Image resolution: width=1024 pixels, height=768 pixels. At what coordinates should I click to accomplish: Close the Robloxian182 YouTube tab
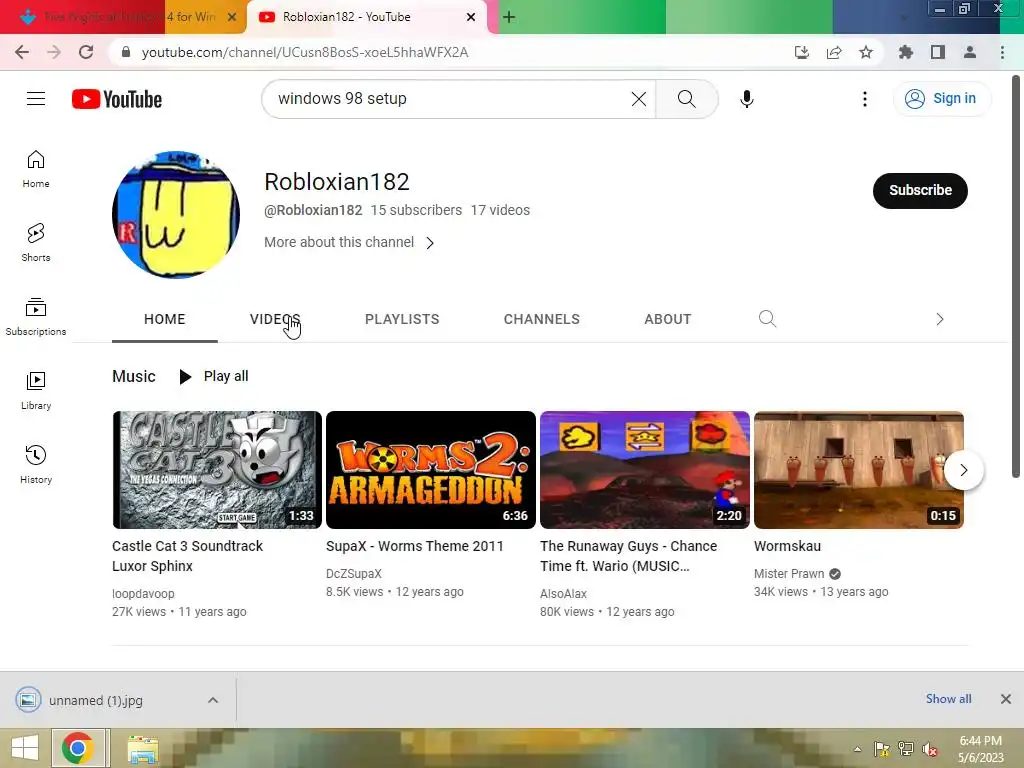pyautogui.click(x=471, y=17)
